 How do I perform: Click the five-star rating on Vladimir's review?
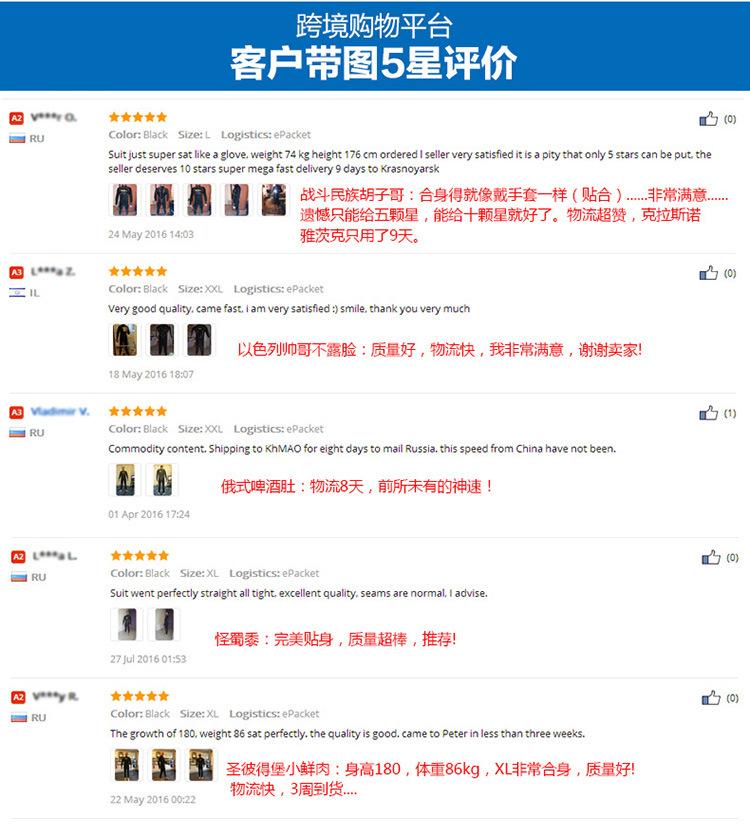pyautogui.click(x=138, y=411)
